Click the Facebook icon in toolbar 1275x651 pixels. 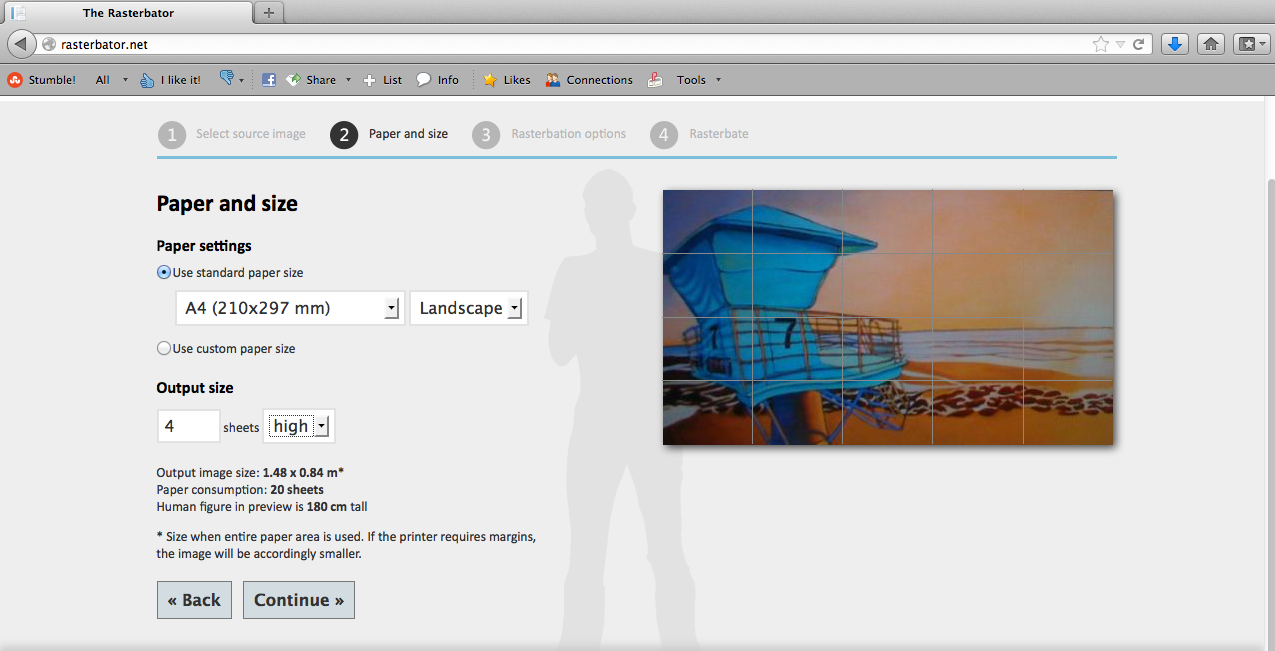click(x=269, y=80)
